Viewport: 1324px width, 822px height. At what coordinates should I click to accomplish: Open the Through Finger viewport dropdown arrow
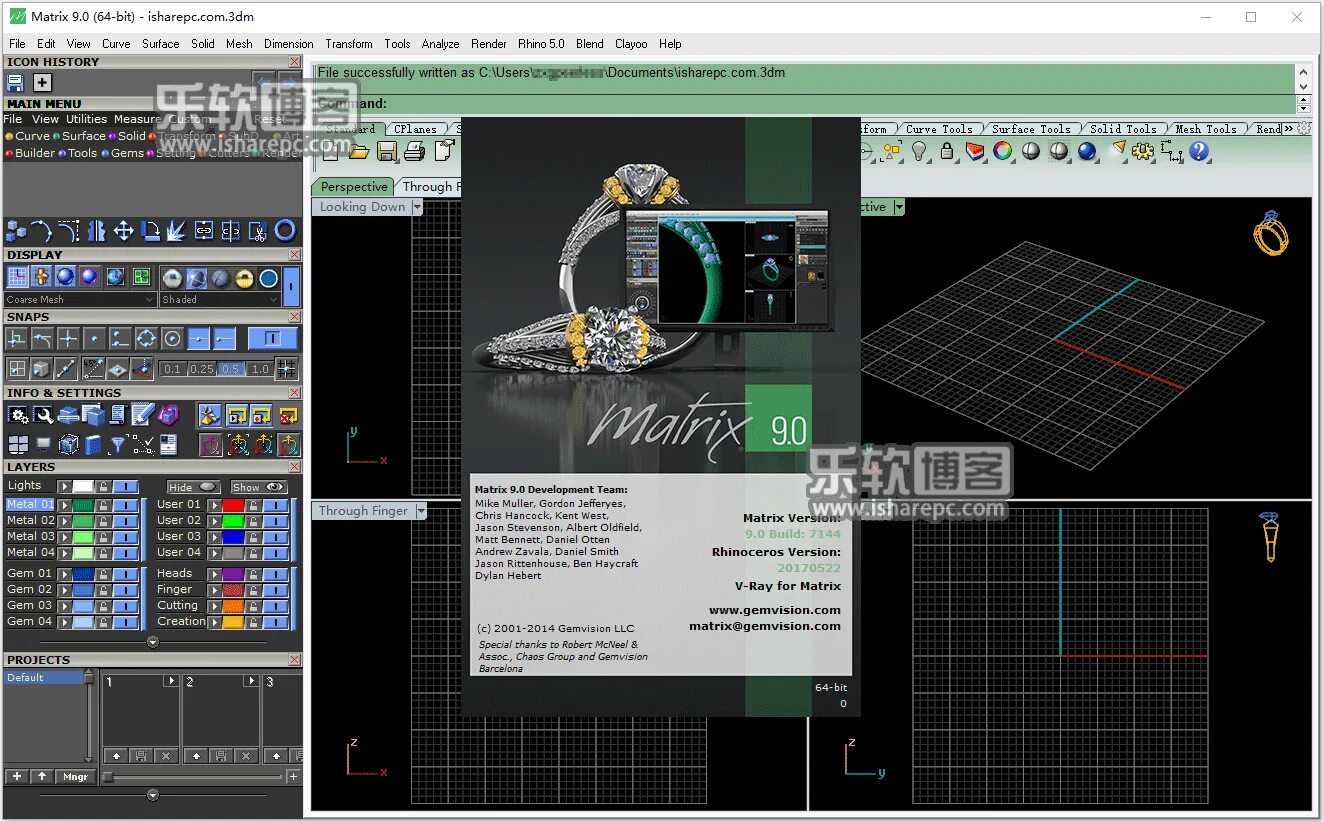pos(421,511)
